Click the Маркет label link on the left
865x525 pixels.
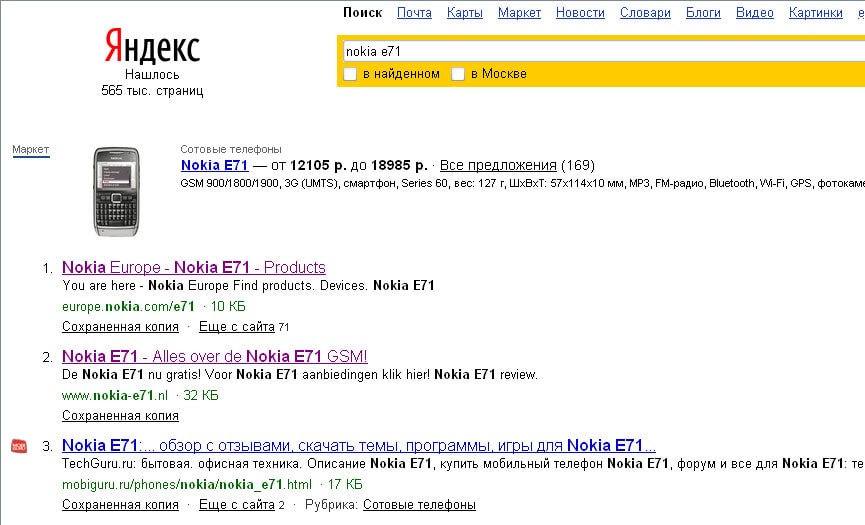[31, 149]
